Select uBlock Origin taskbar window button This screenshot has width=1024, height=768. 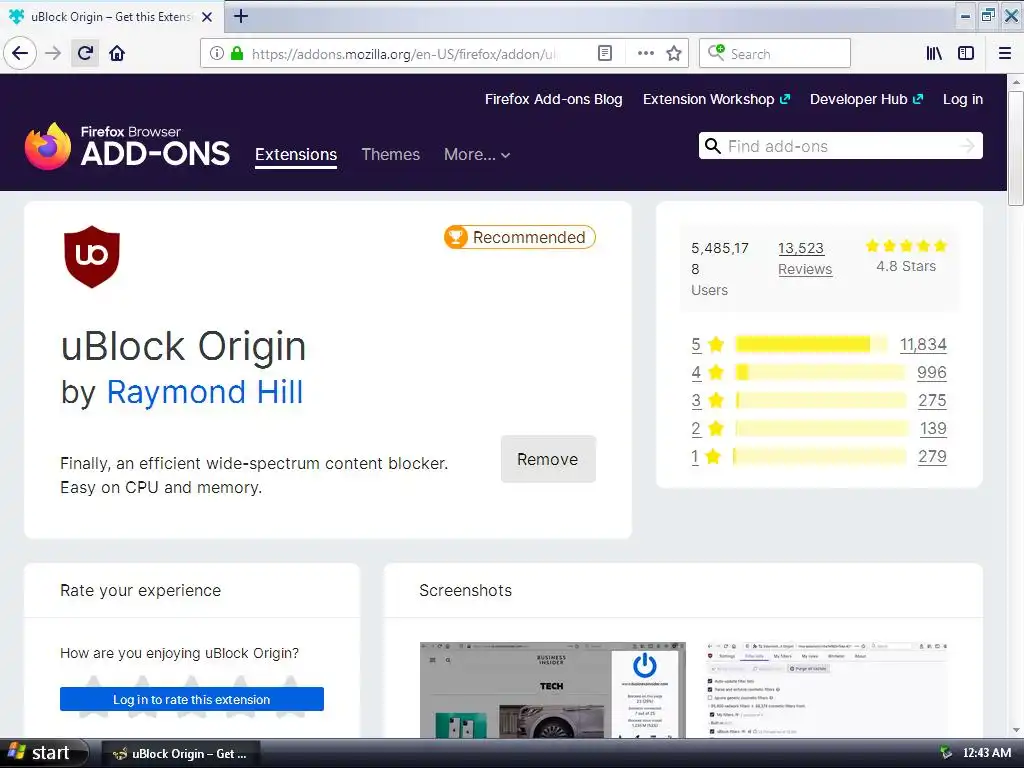(182, 754)
